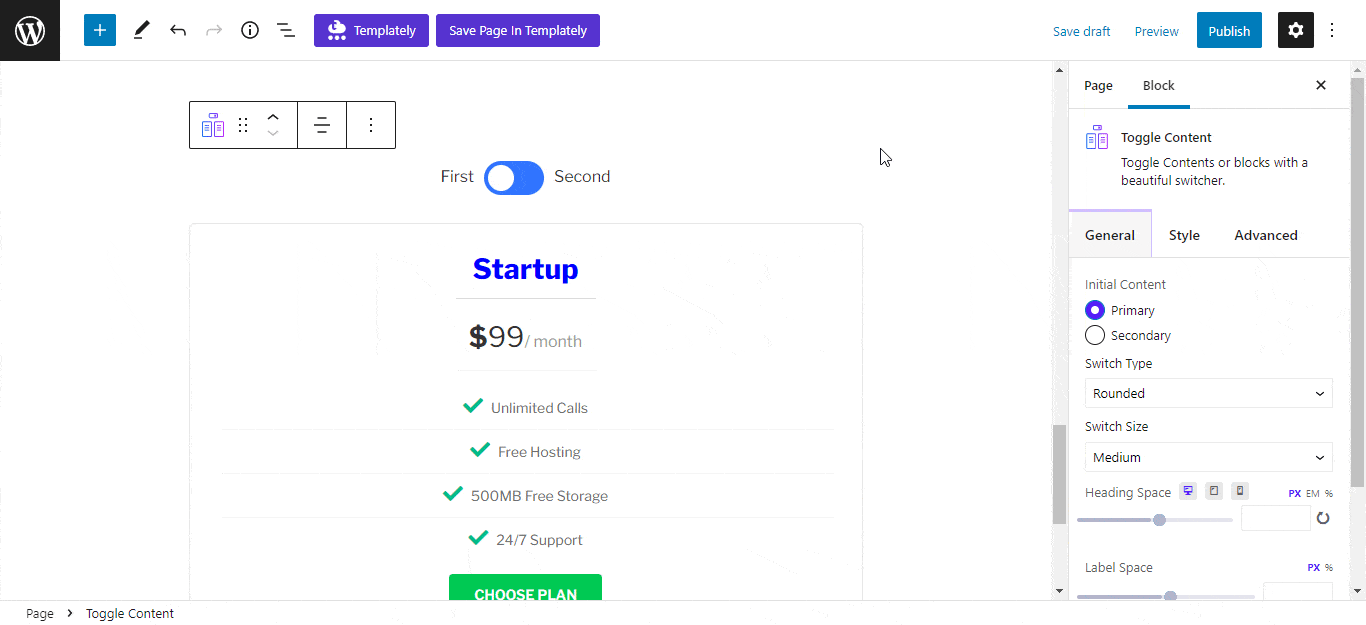
Task: Open the block inserter plus button
Action: [100, 30]
